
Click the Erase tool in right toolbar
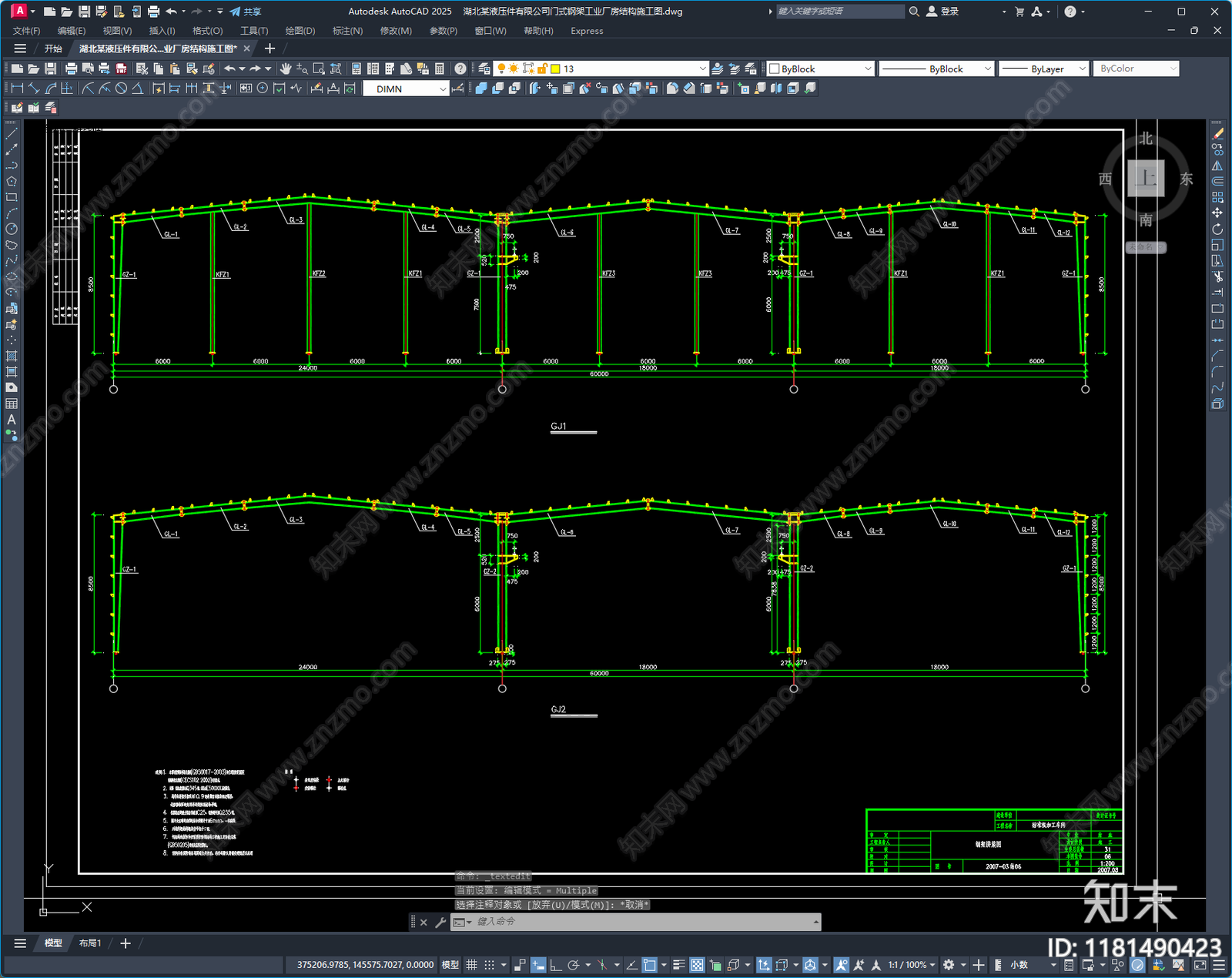click(x=1217, y=134)
